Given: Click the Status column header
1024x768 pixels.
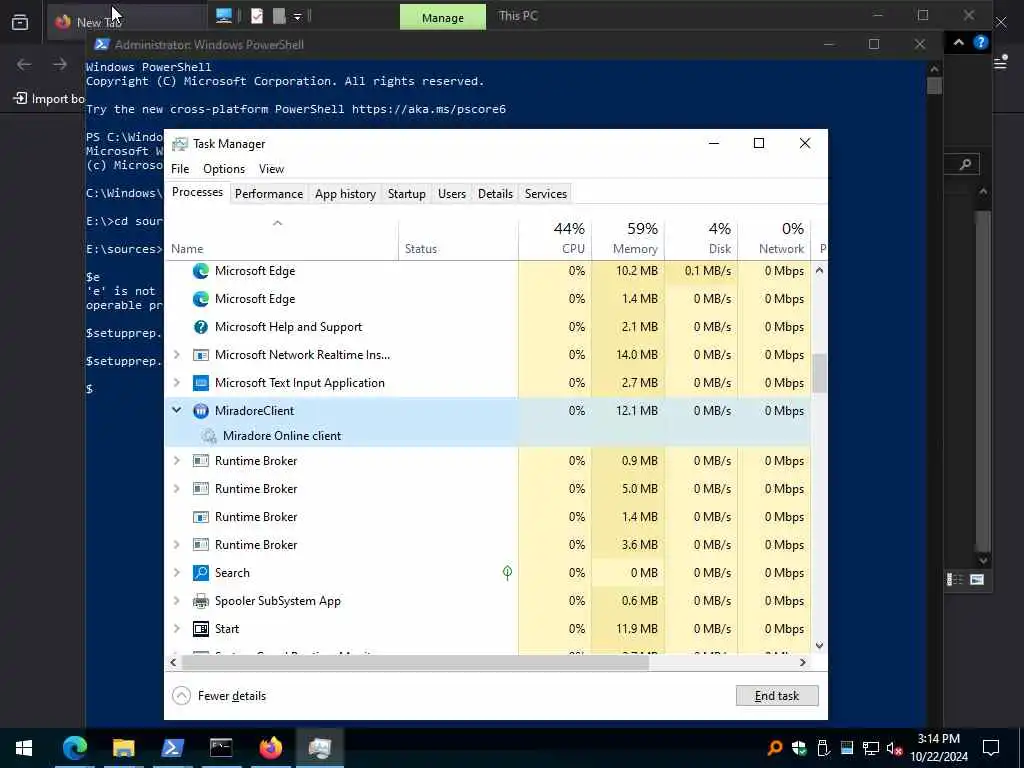Looking at the screenshot, I should pyautogui.click(x=458, y=238).
